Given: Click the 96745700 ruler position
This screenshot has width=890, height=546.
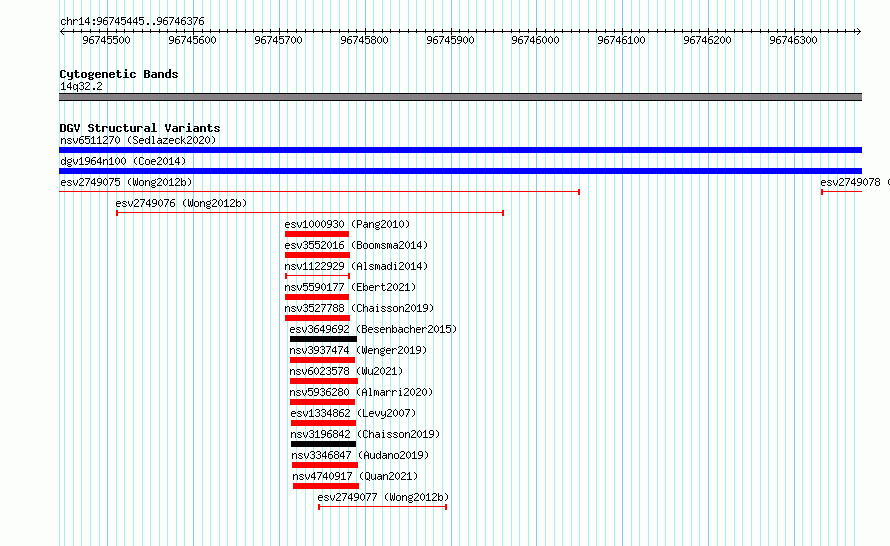Looking at the screenshot, I should tap(278, 40).
